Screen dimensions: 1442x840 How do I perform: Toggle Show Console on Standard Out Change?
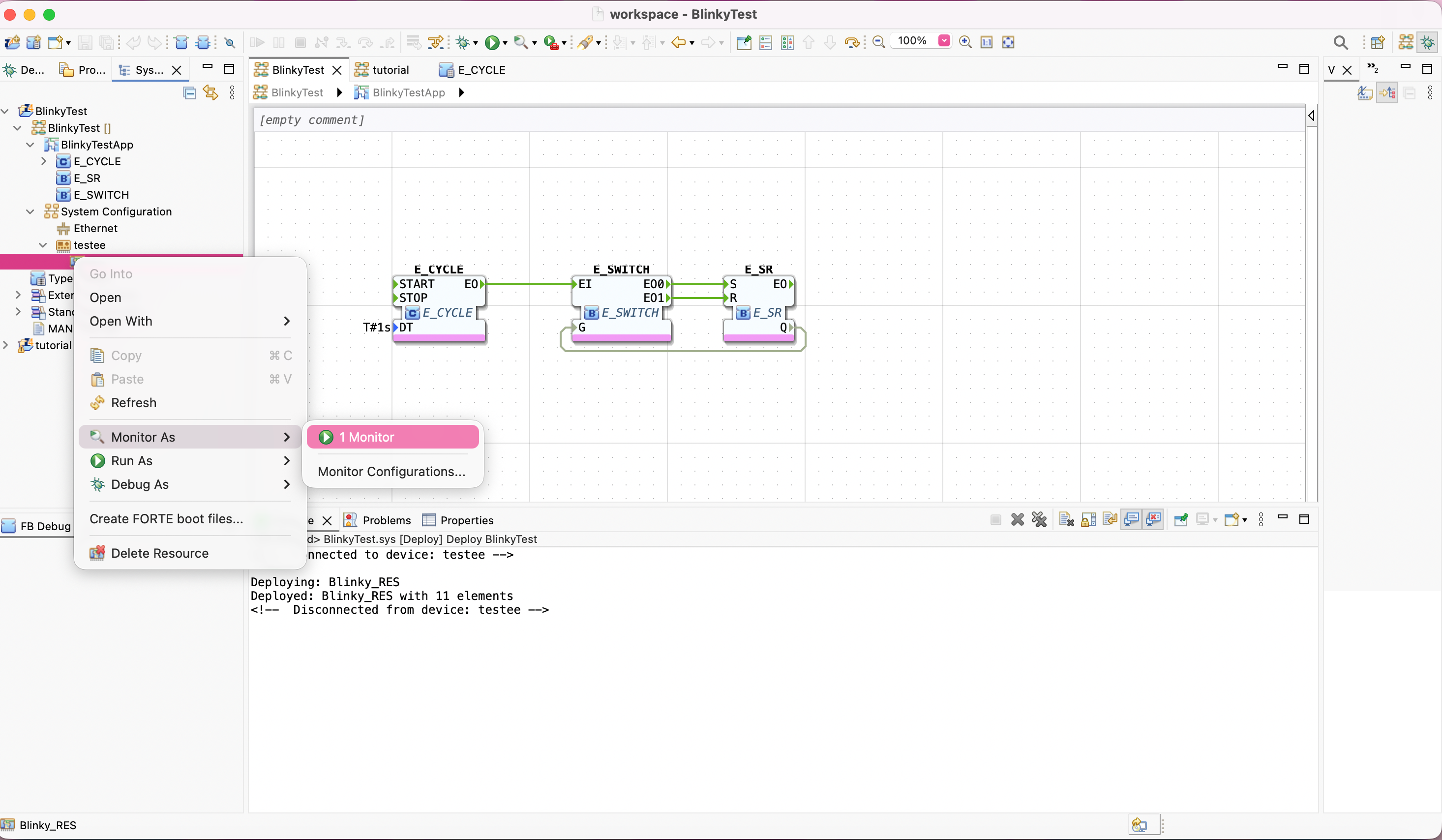point(1132,519)
